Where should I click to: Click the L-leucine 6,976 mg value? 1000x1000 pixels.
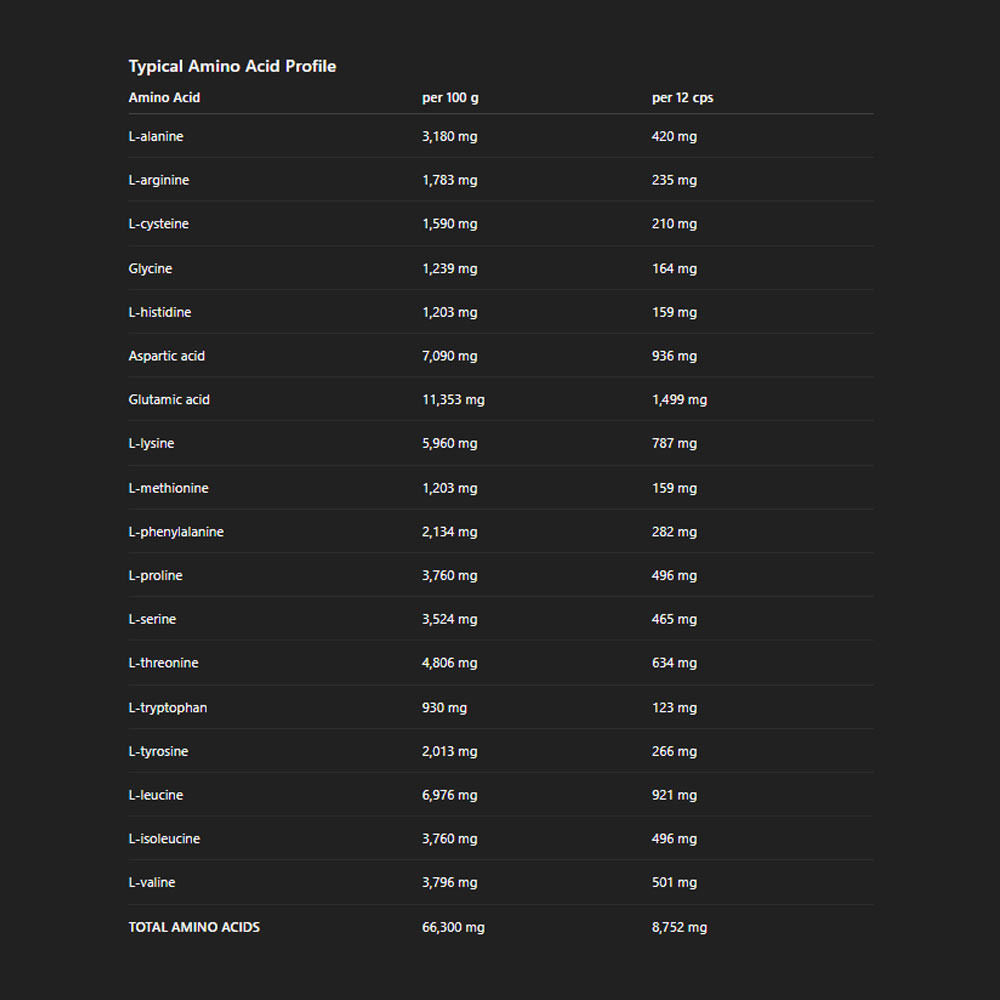click(449, 795)
